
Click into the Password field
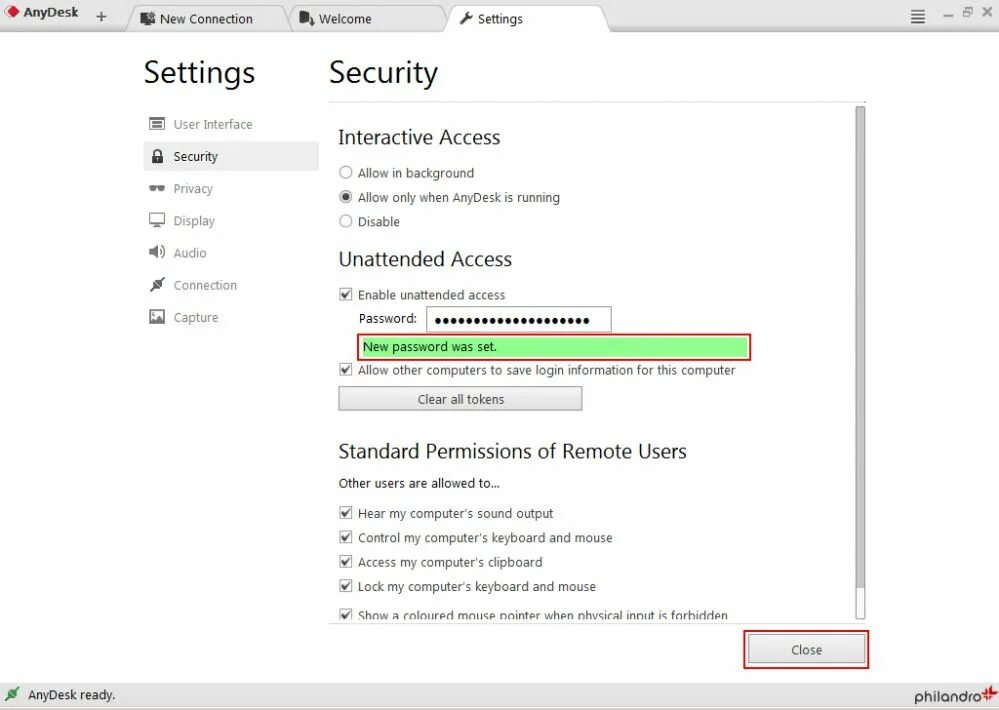click(519, 319)
